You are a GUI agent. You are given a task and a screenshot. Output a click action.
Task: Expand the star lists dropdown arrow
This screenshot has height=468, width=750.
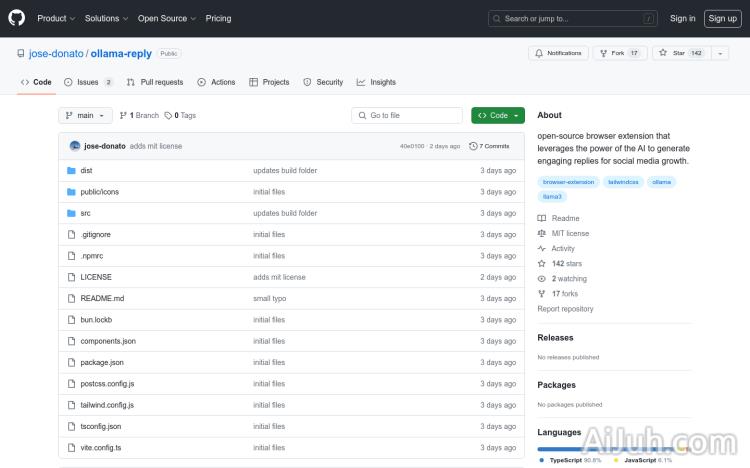click(720, 53)
